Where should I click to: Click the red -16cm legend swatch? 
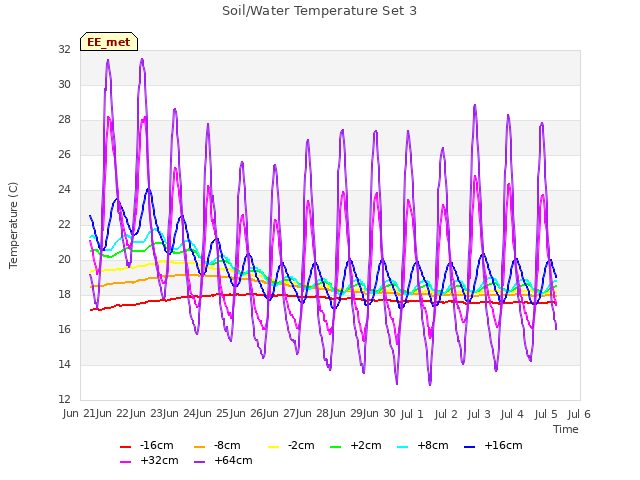[x=125, y=447]
